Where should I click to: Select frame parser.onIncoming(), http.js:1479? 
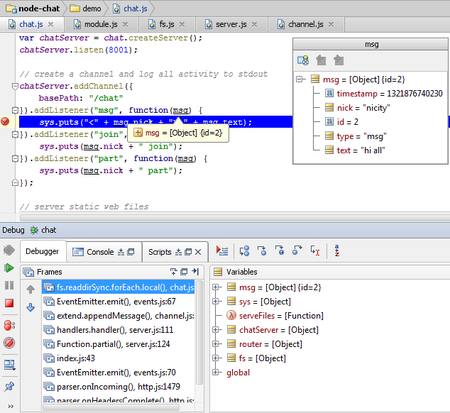[118, 387]
